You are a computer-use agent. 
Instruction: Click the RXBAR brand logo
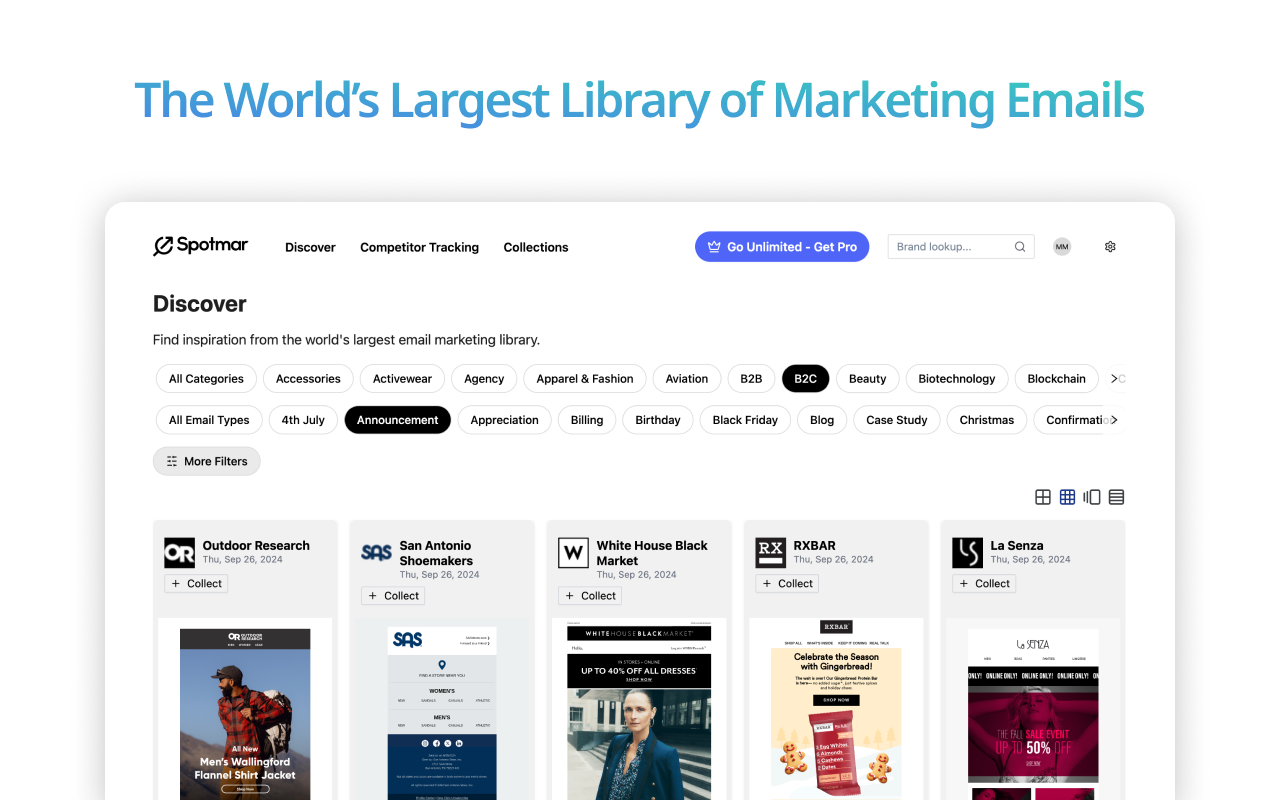point(771,553)
